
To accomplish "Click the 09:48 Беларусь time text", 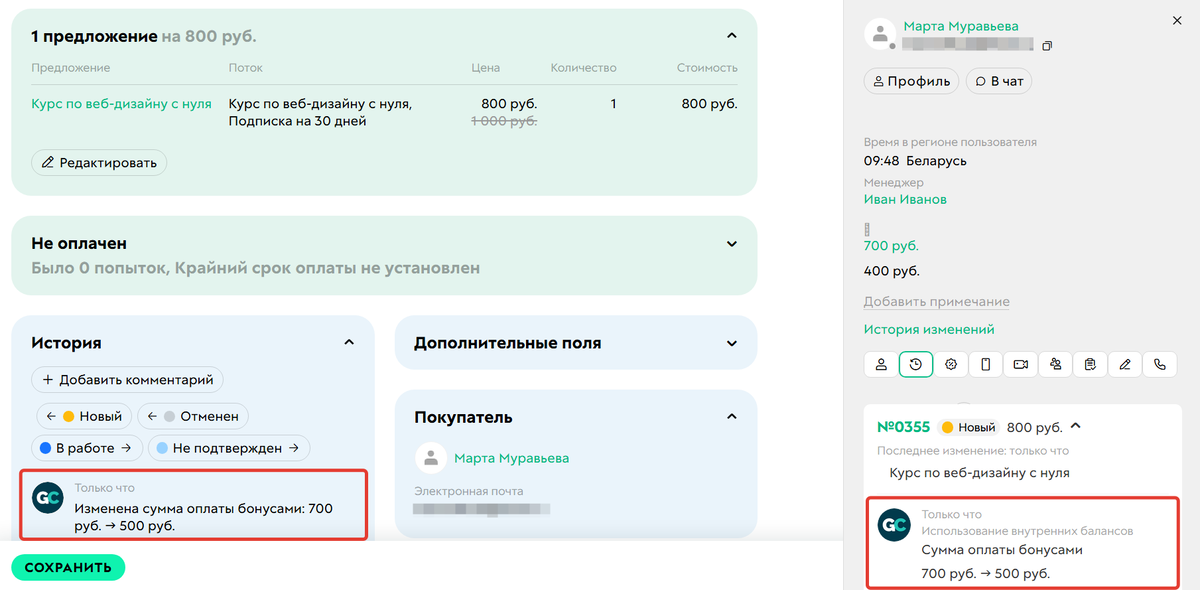I will click(915, 161).
